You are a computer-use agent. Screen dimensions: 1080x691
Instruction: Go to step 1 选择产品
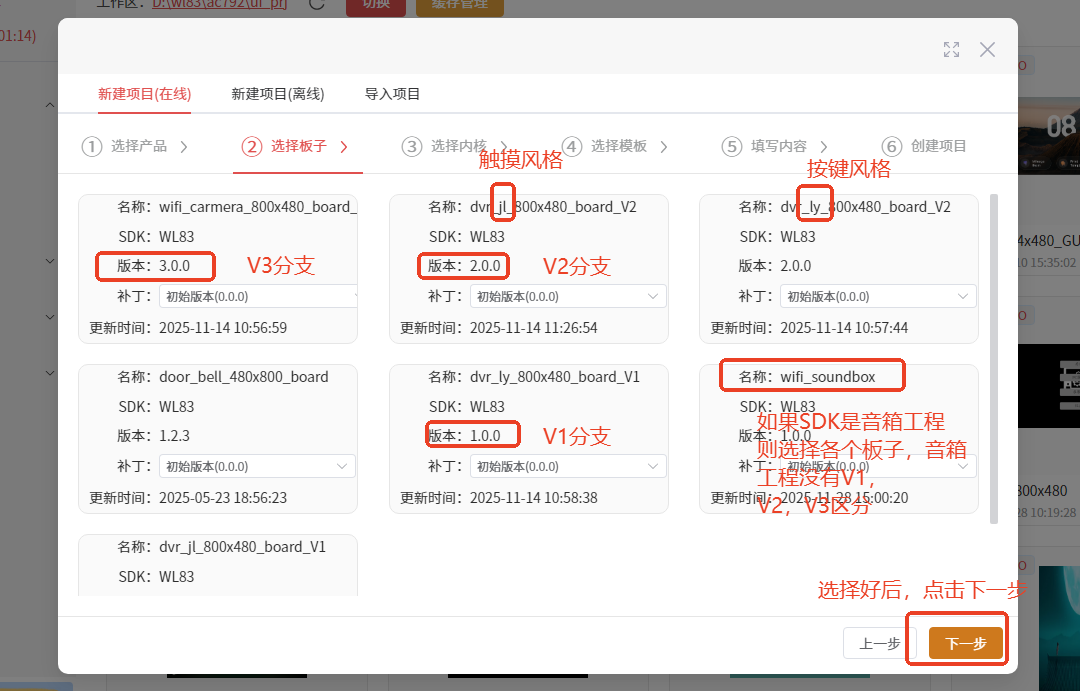[134, 146]
